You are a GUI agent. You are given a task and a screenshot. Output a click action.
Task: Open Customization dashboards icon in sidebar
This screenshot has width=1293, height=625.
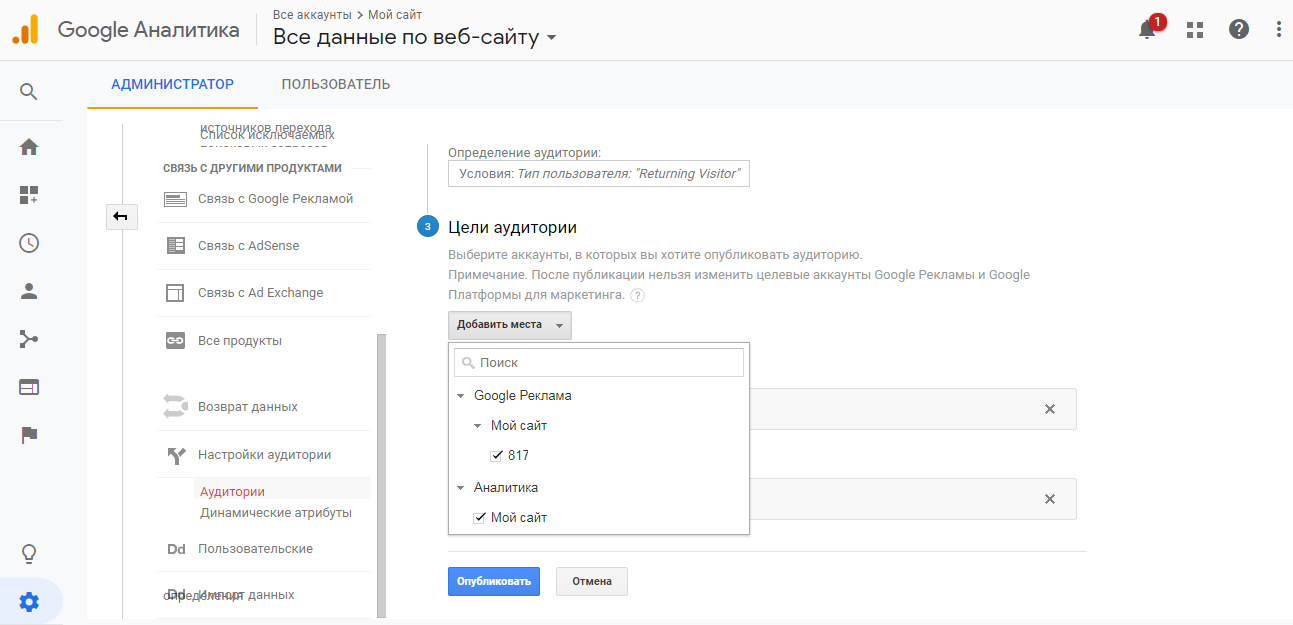tap(29, 195)
